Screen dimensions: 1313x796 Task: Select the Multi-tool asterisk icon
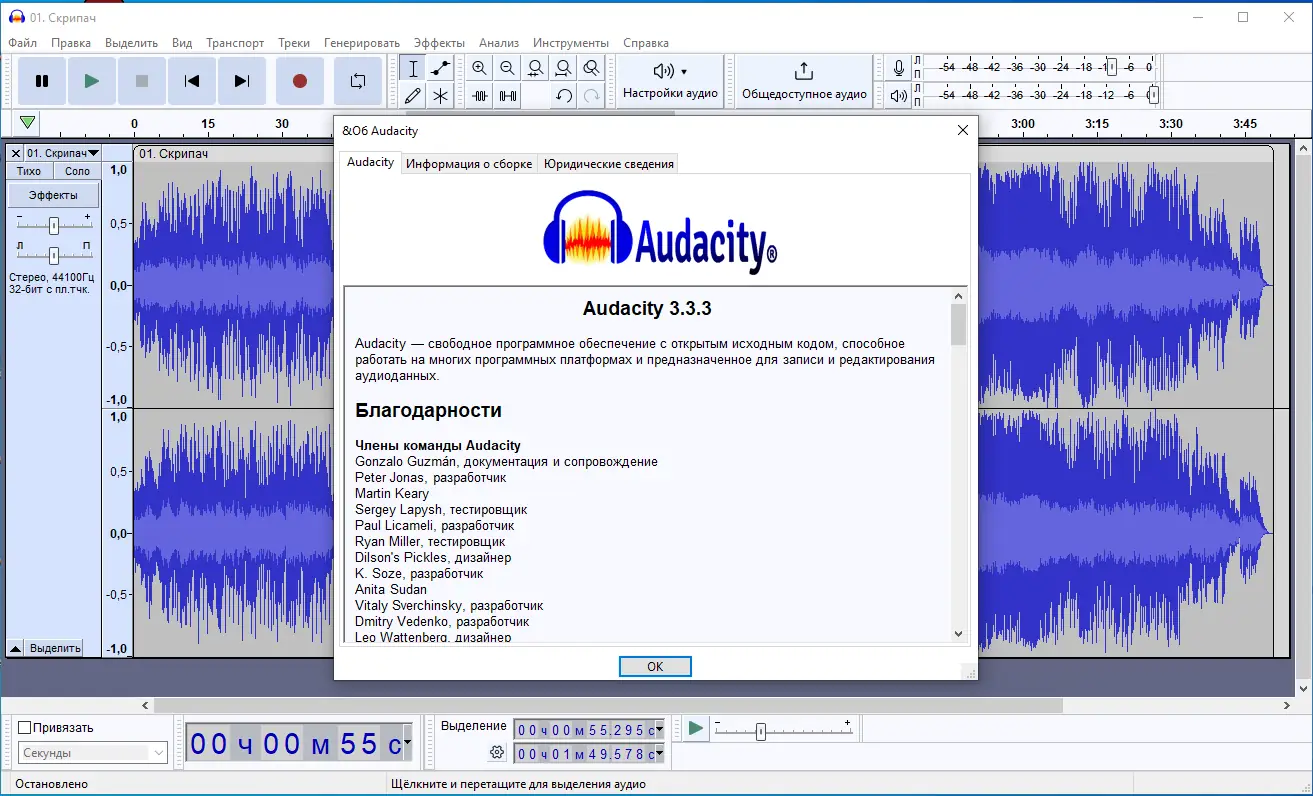440,96
